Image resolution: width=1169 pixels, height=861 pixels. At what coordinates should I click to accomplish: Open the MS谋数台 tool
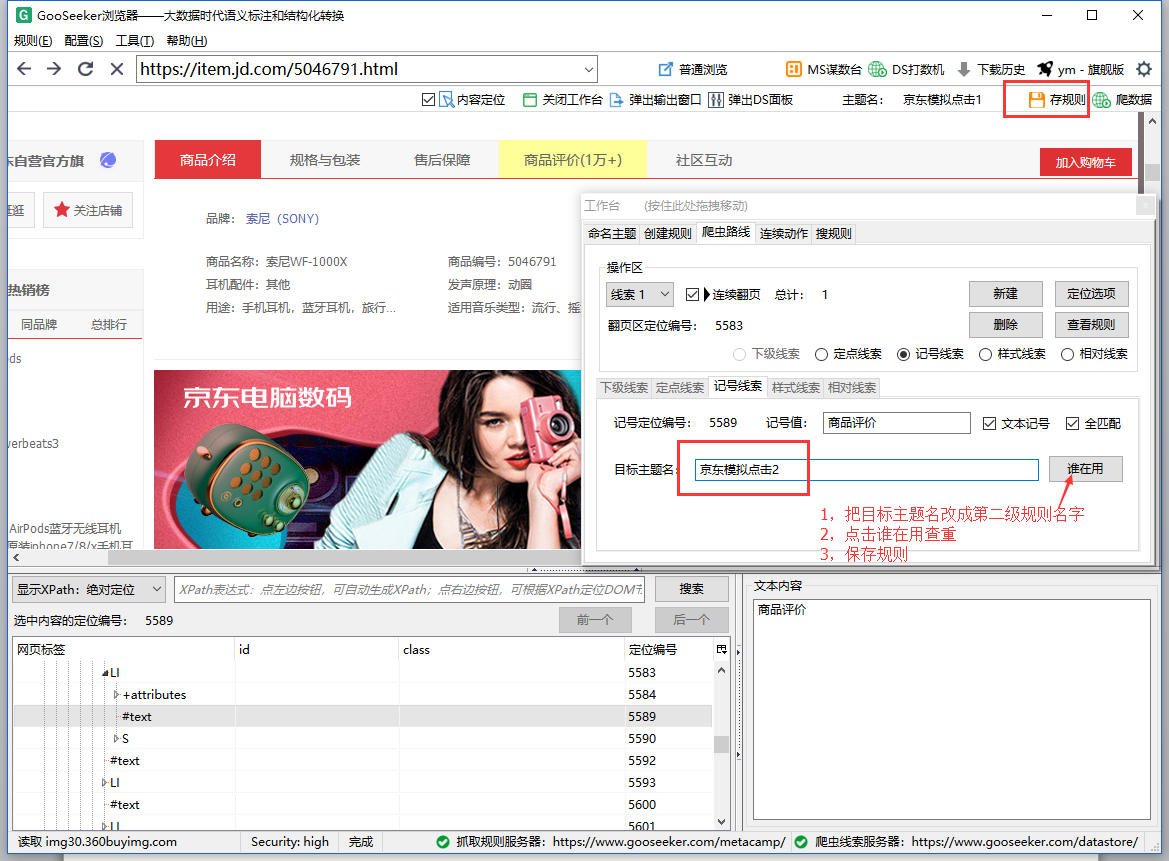point(823,69)
